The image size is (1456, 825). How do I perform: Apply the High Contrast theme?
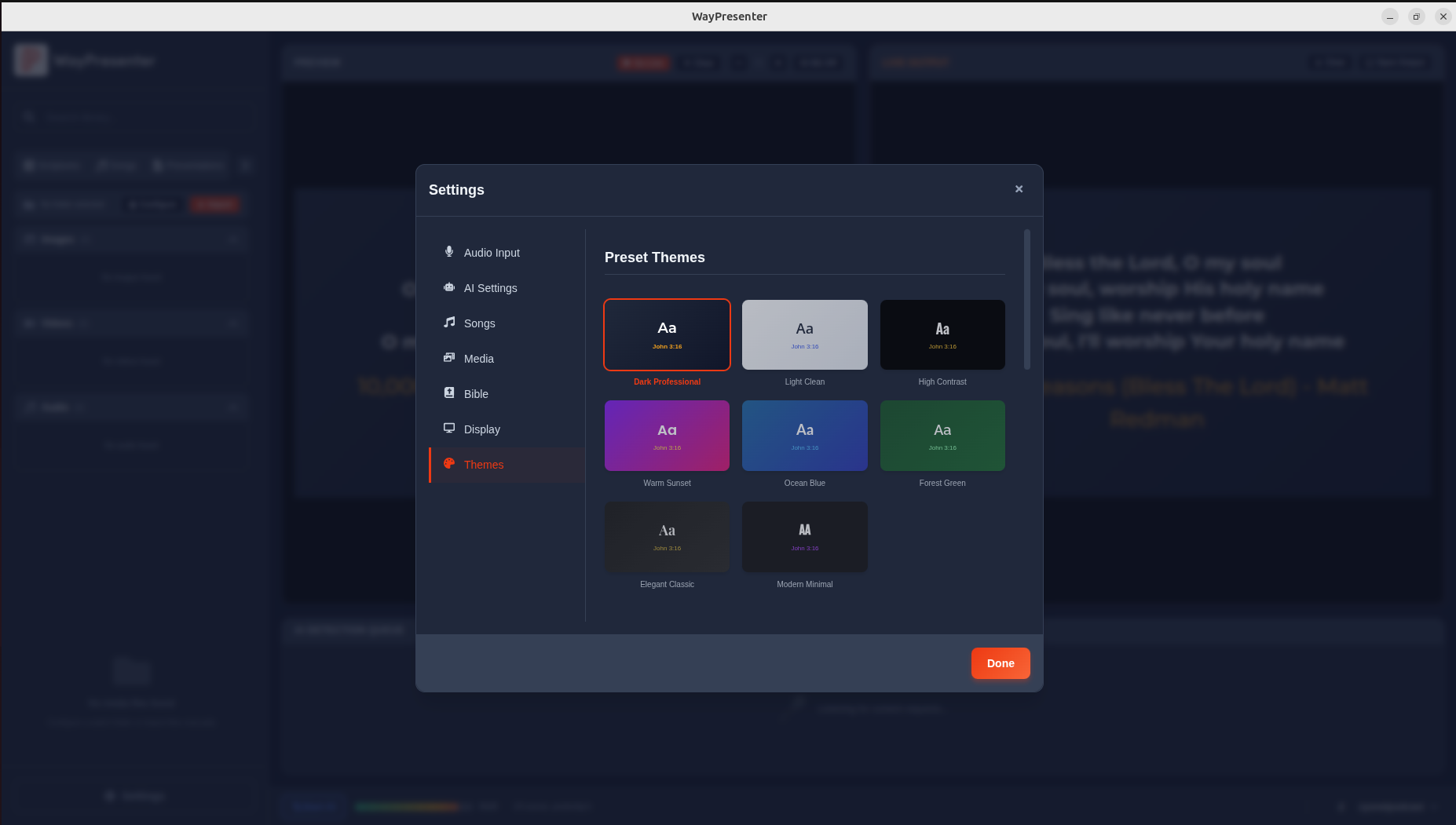942,334
